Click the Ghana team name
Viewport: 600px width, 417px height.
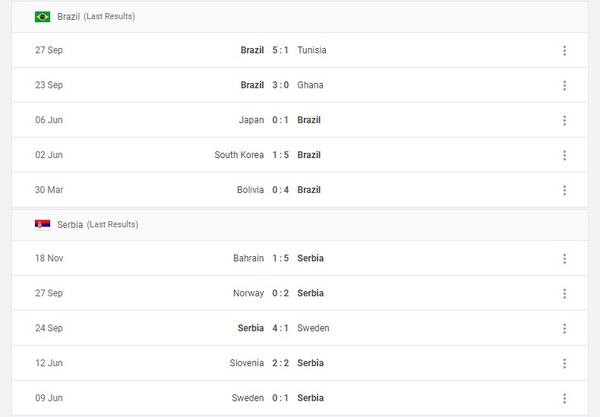coord(310,85)
